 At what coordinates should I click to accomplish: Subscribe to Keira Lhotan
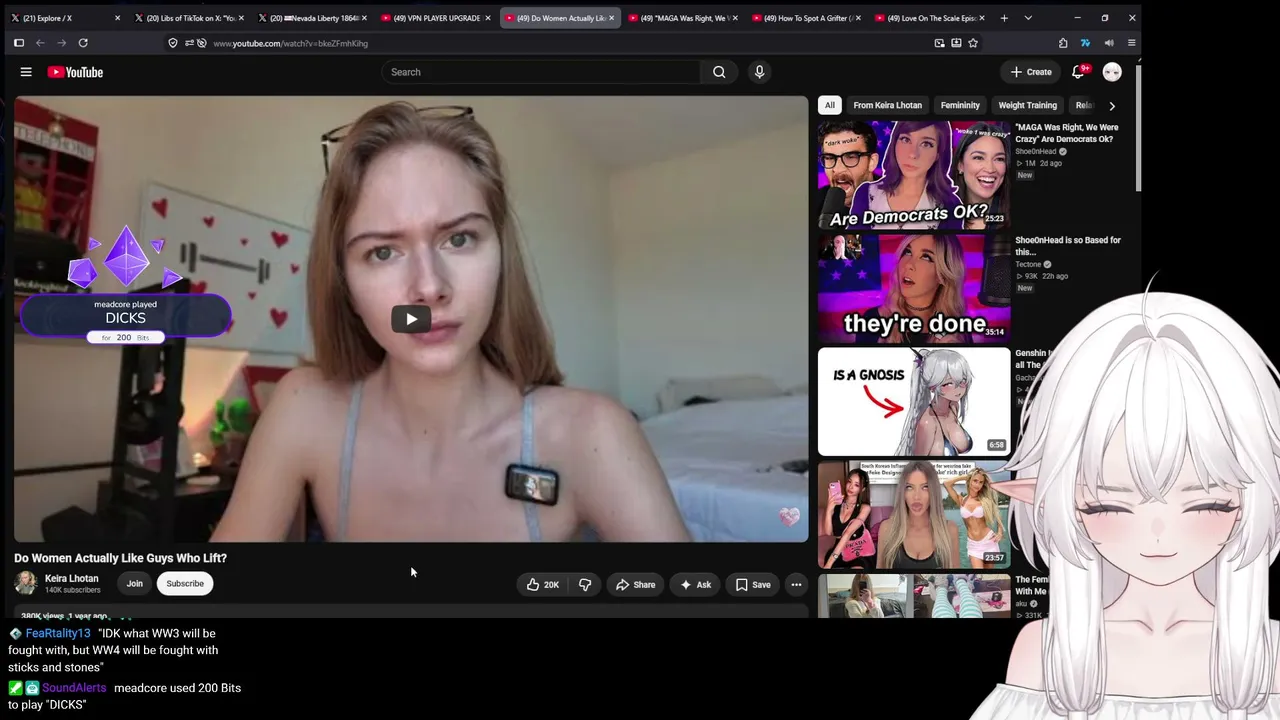185,584
